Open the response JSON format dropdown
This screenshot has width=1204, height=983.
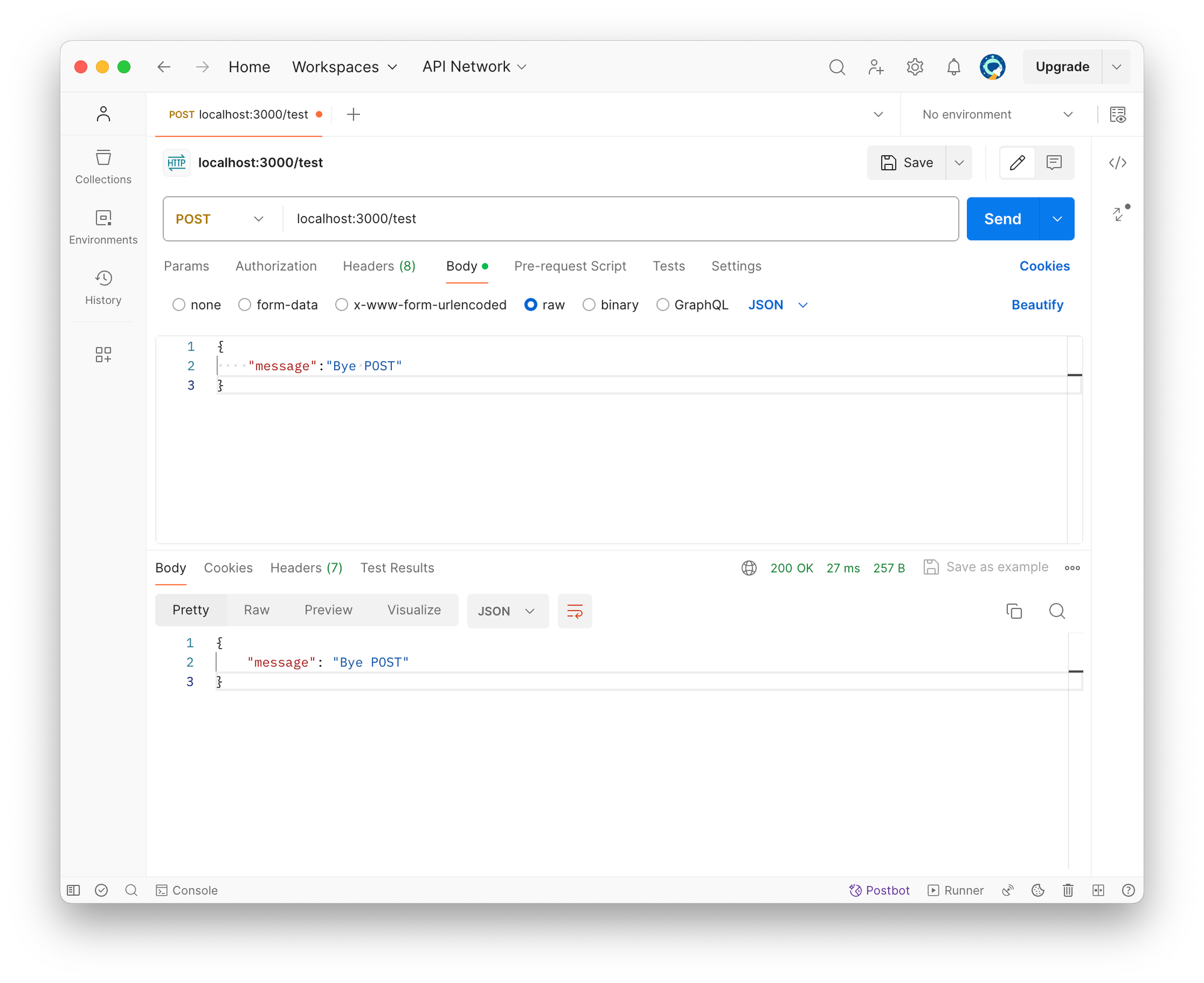click(x=507, y=611)
